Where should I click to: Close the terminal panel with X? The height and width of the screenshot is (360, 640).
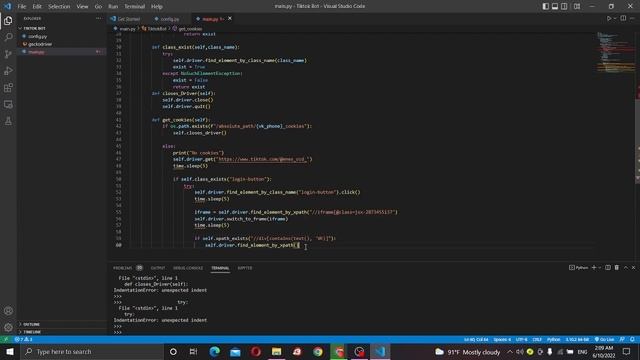click(x=633, y=267)
